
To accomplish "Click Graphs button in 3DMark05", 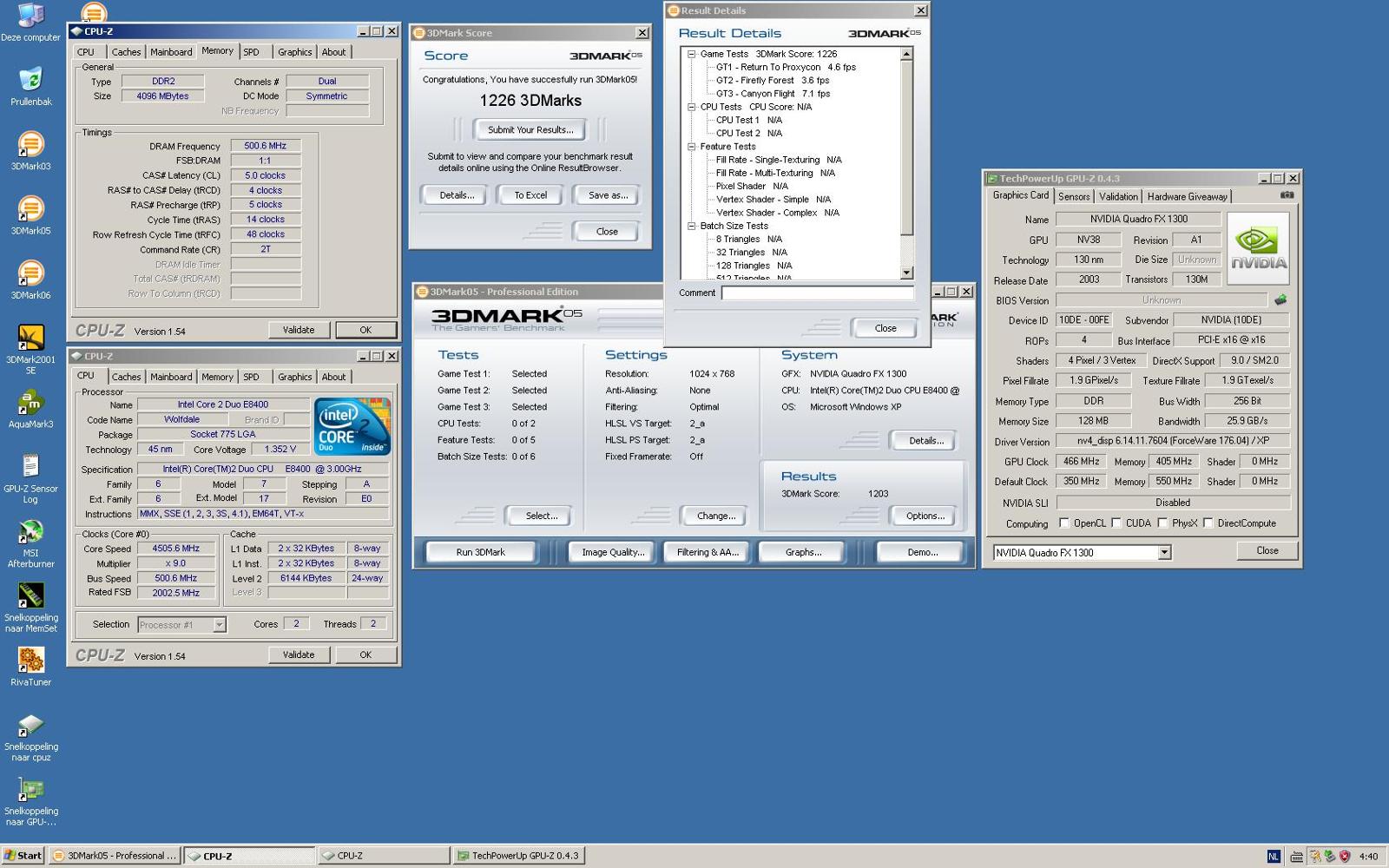I will (x=803, y=552).
